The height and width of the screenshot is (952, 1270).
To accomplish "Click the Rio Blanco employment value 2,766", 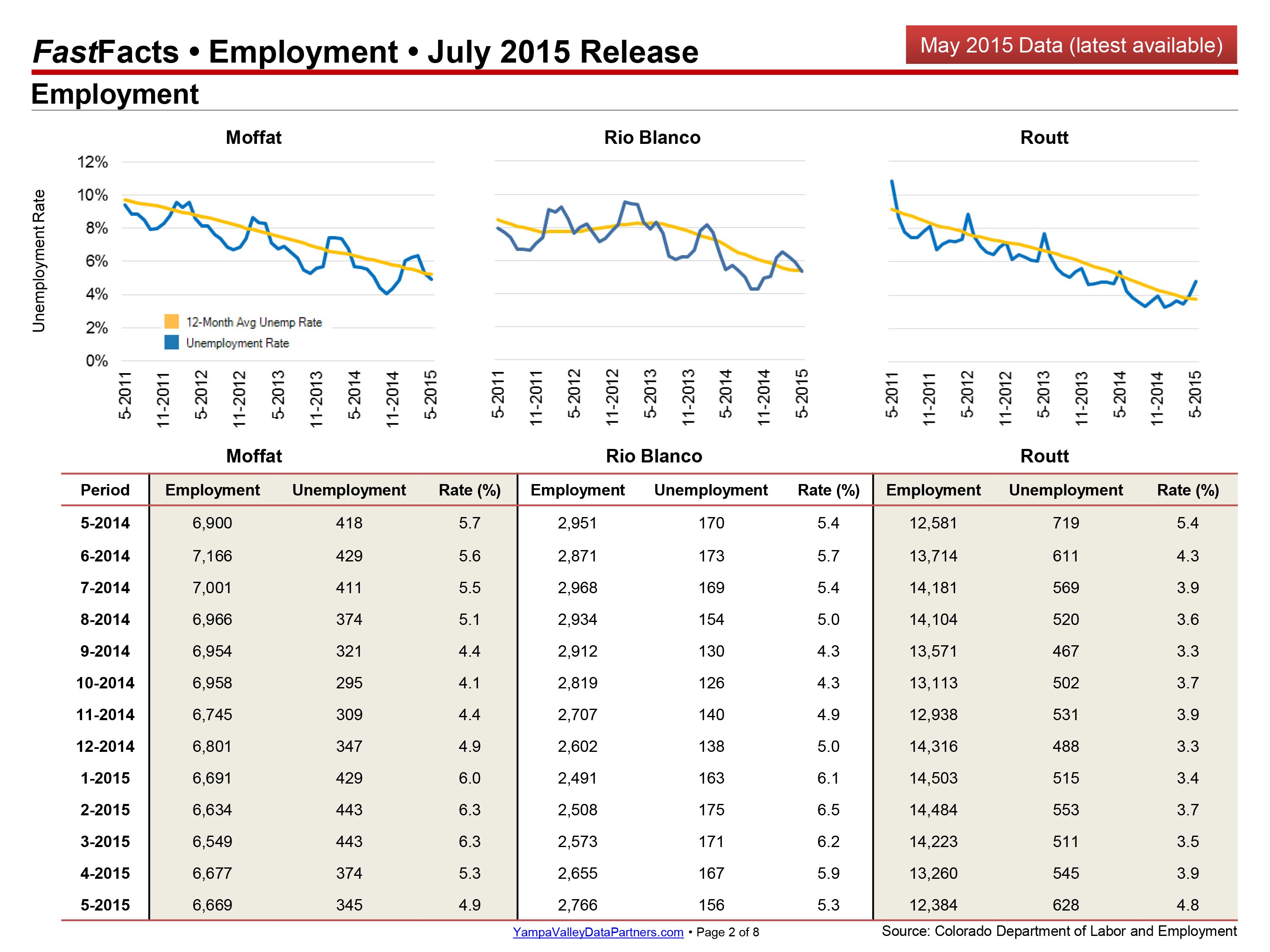I will tap(577, 905).
